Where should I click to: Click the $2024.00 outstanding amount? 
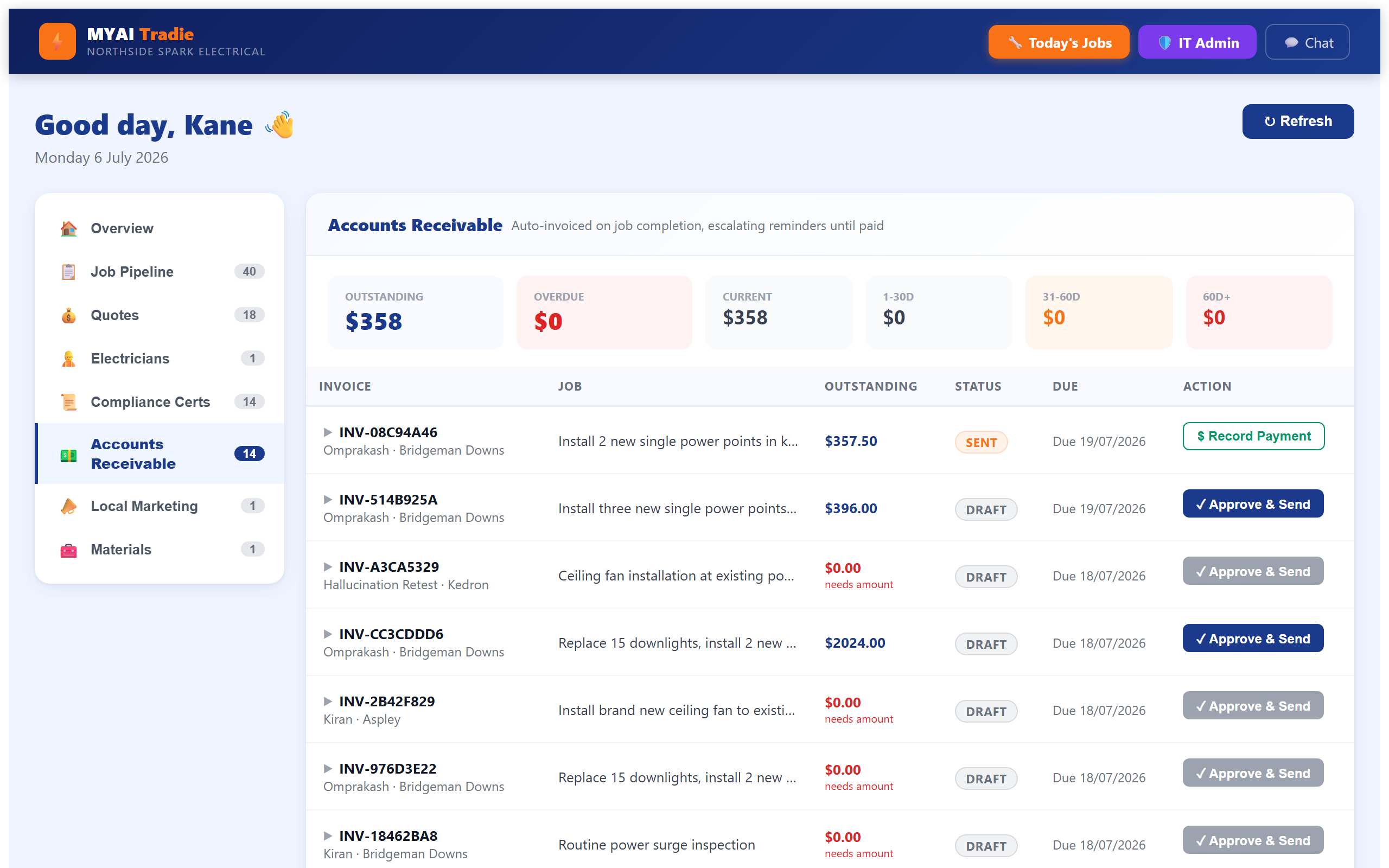point(855,642)
